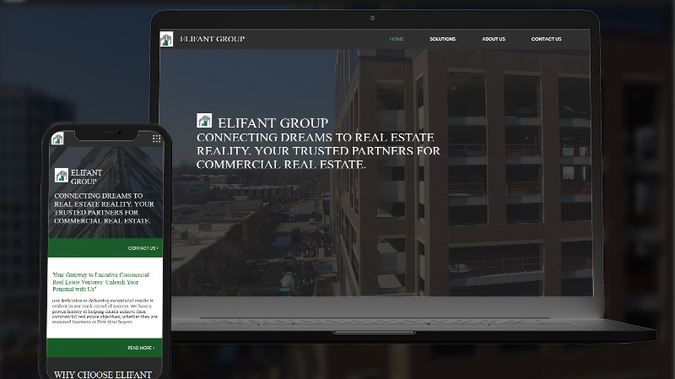The image size is (675, 379).
Task: Select the 'Your Gateway to Lucrative Commercial' heading
Action: pyautogui.click(x=101, y=282)
